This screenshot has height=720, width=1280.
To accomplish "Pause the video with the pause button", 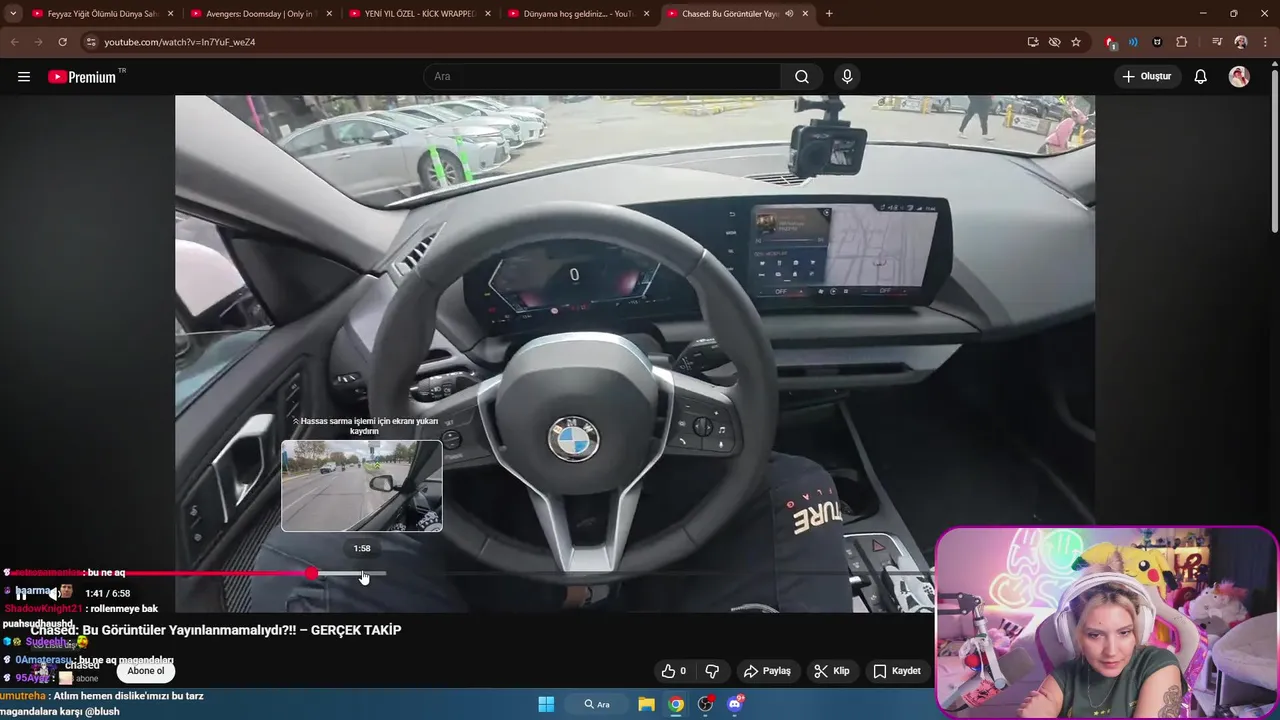I will [x=21, y=593].
